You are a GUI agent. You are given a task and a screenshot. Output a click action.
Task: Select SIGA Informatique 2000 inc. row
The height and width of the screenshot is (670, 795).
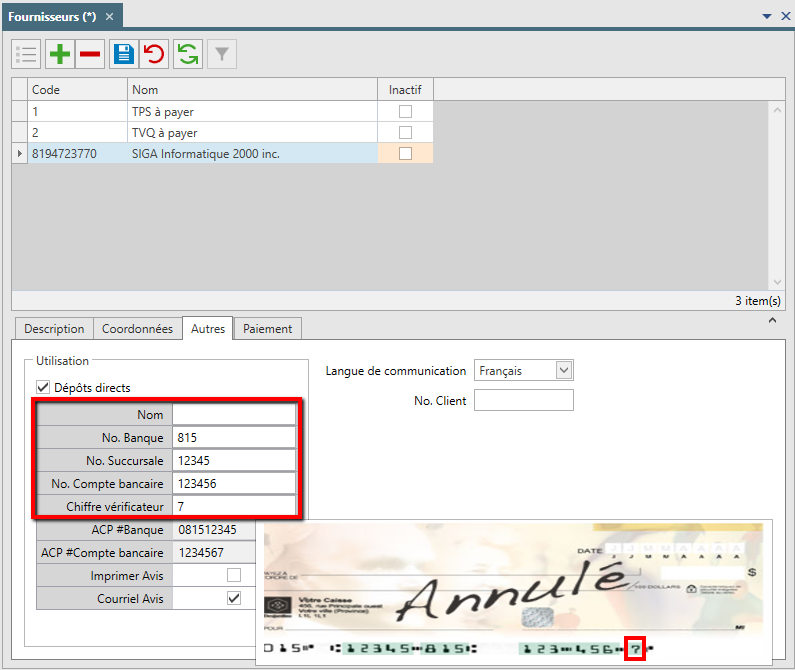click(223, 154)
